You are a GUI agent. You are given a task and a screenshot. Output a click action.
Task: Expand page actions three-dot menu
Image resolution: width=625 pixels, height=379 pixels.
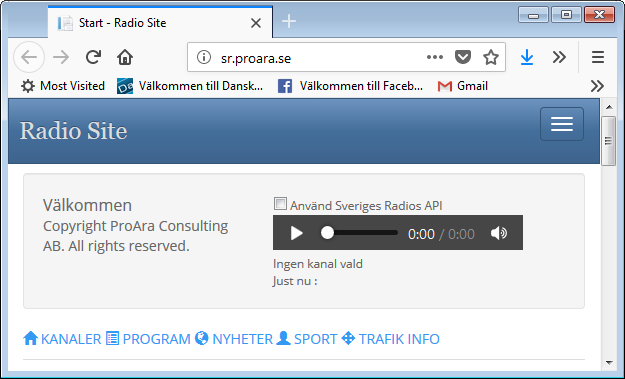[x=434, y=57]
